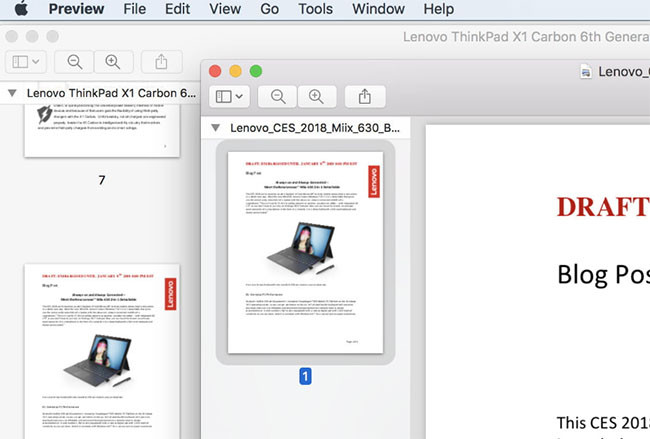Zoom in on the ThinkPad X1 Carbon window
650x439 pixels.
click(x=113, y=61)
